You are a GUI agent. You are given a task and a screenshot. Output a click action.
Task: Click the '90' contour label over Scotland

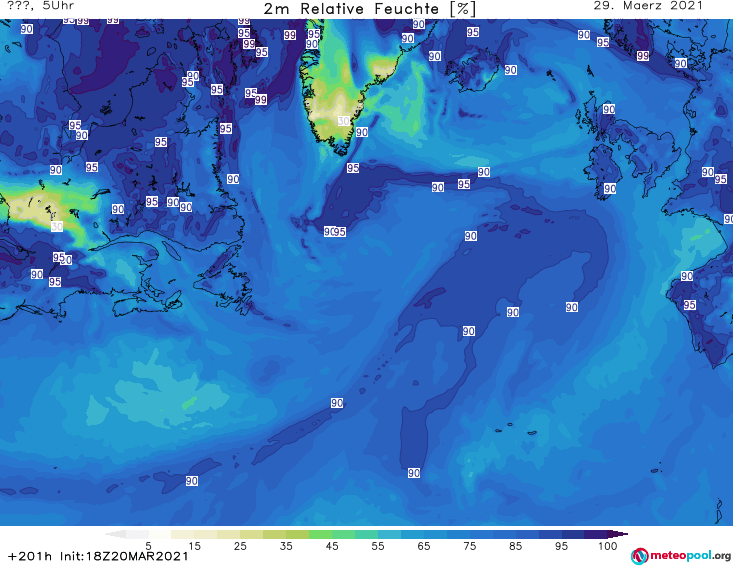[609, 109]
